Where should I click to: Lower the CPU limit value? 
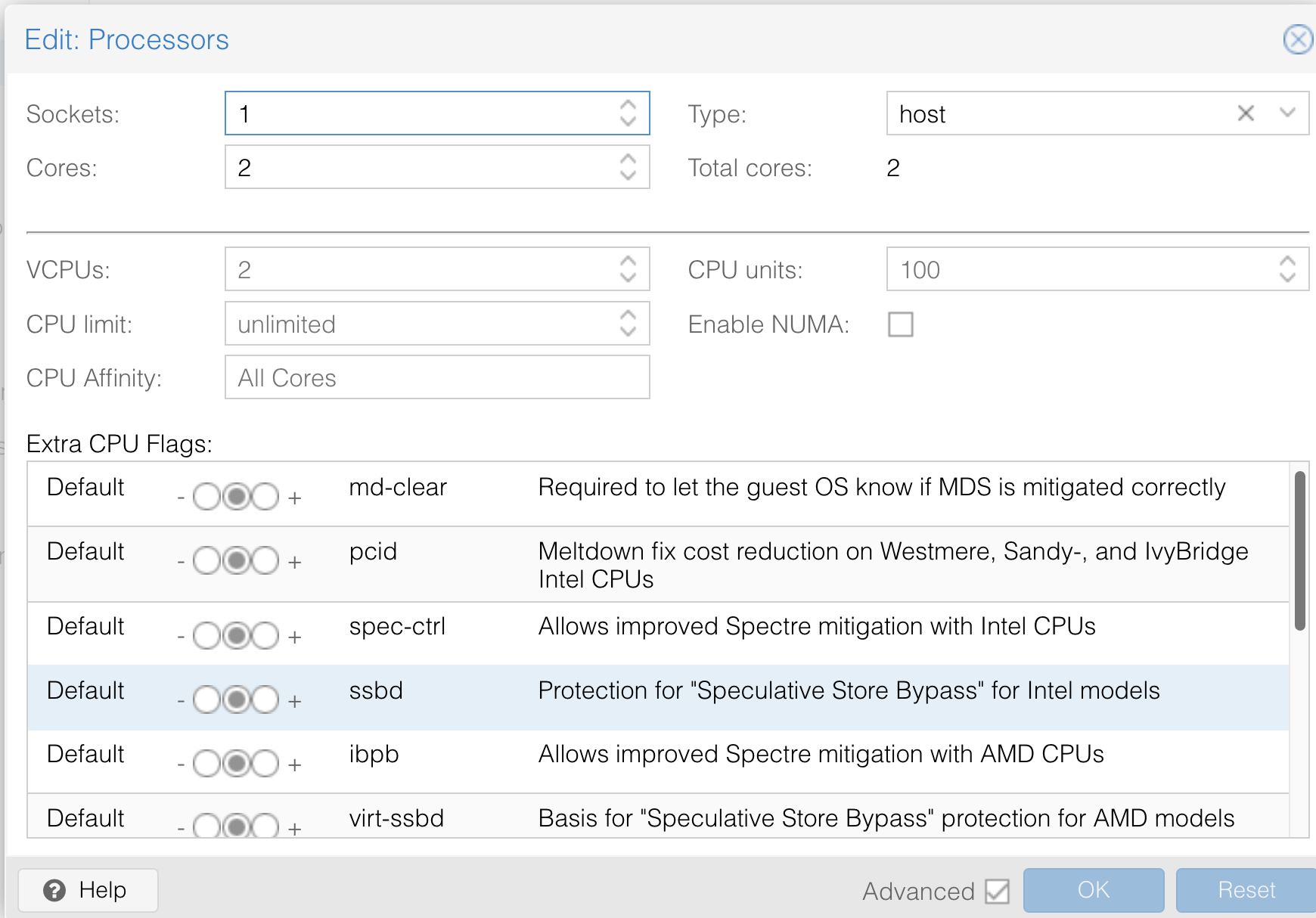(628, 332)
